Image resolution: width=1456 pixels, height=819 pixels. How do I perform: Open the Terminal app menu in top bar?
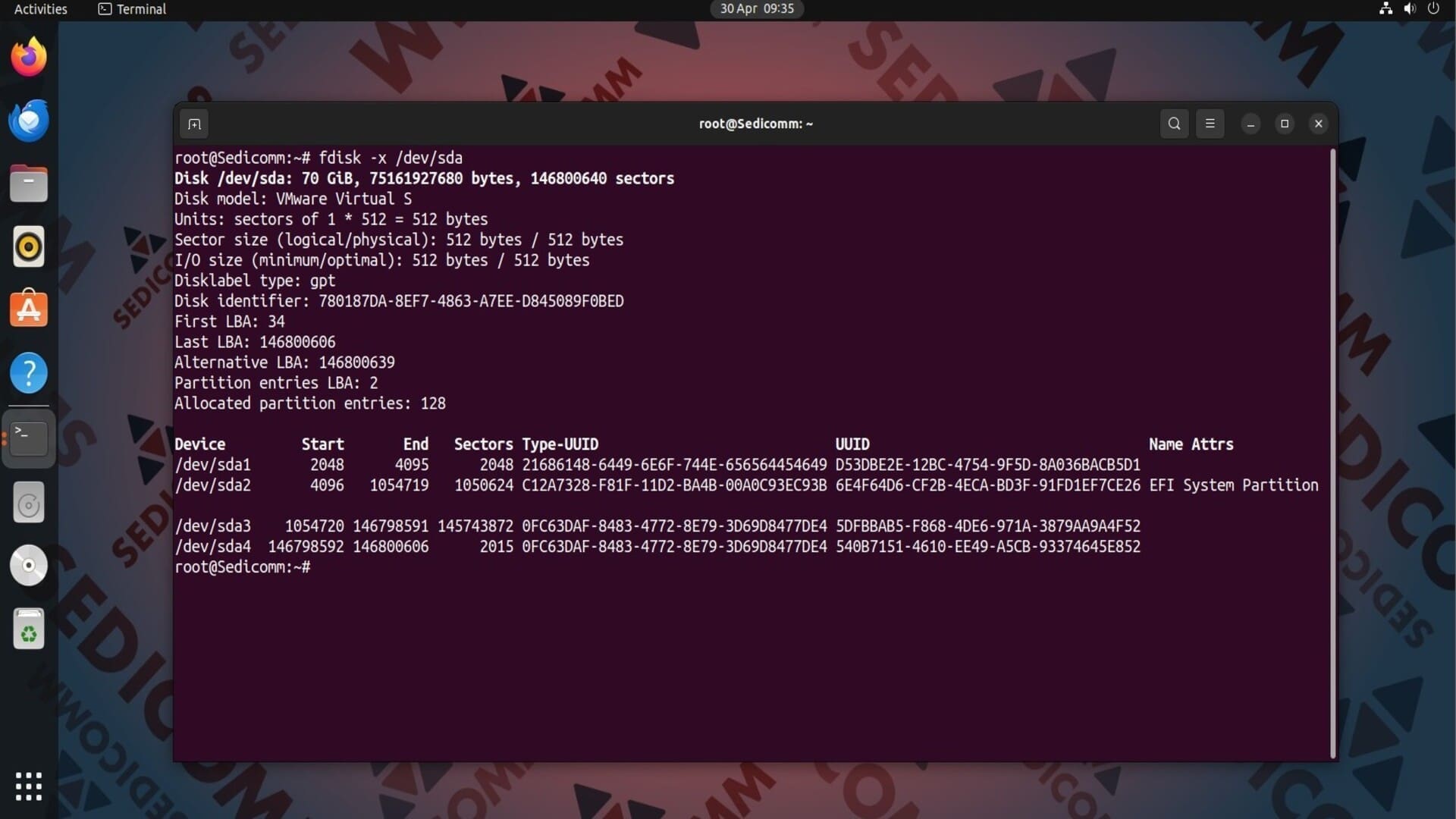pyautogui.click(x=133, y=9)
